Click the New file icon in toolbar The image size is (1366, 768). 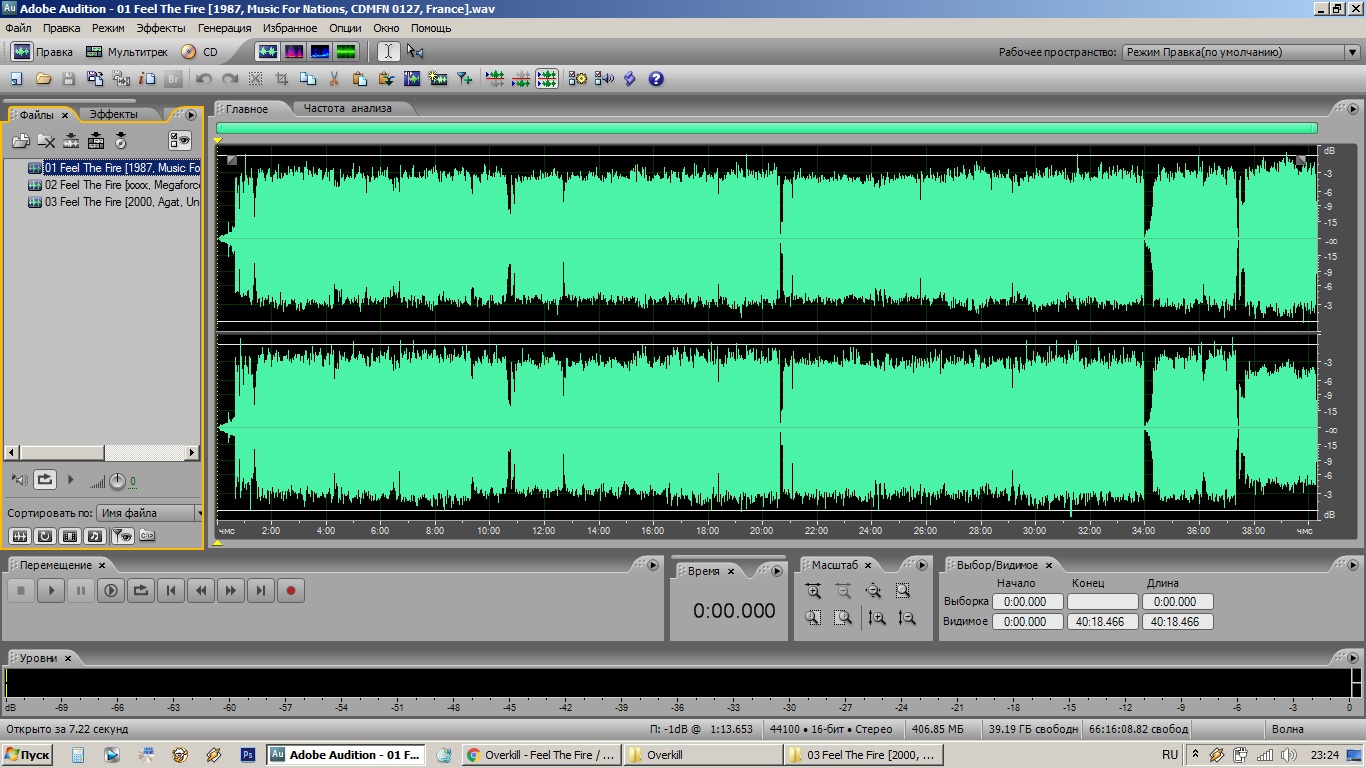click(16, 79)
